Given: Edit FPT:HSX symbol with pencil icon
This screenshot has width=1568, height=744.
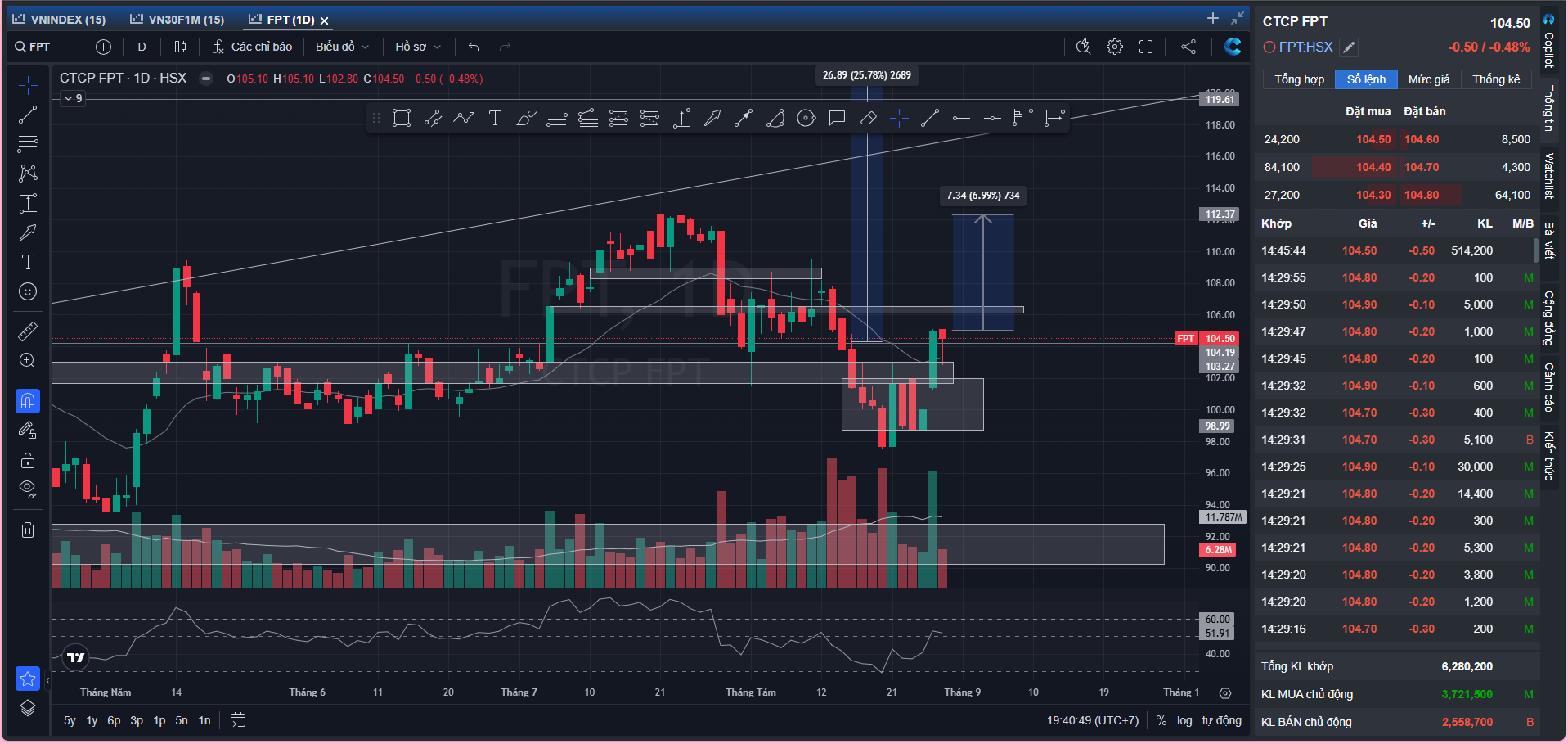Looking at the screenshot, I should tap(1350, 47).
